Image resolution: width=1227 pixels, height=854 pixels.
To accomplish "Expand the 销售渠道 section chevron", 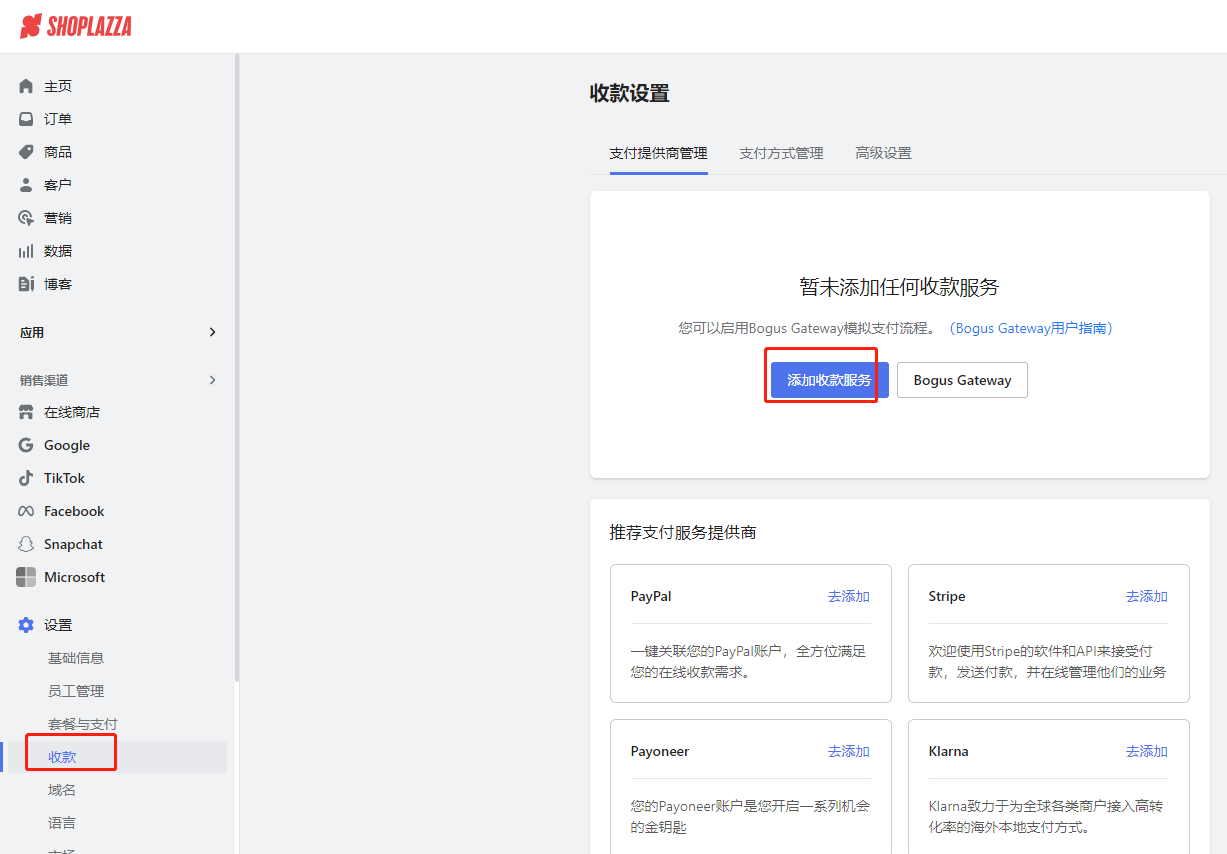I will point(212,380).
